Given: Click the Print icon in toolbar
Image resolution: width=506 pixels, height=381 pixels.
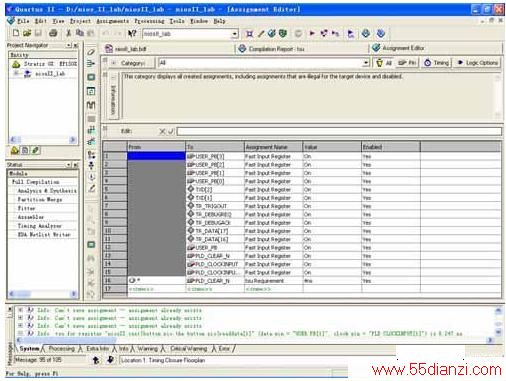Looking at the screenshot, I should 53,33.
